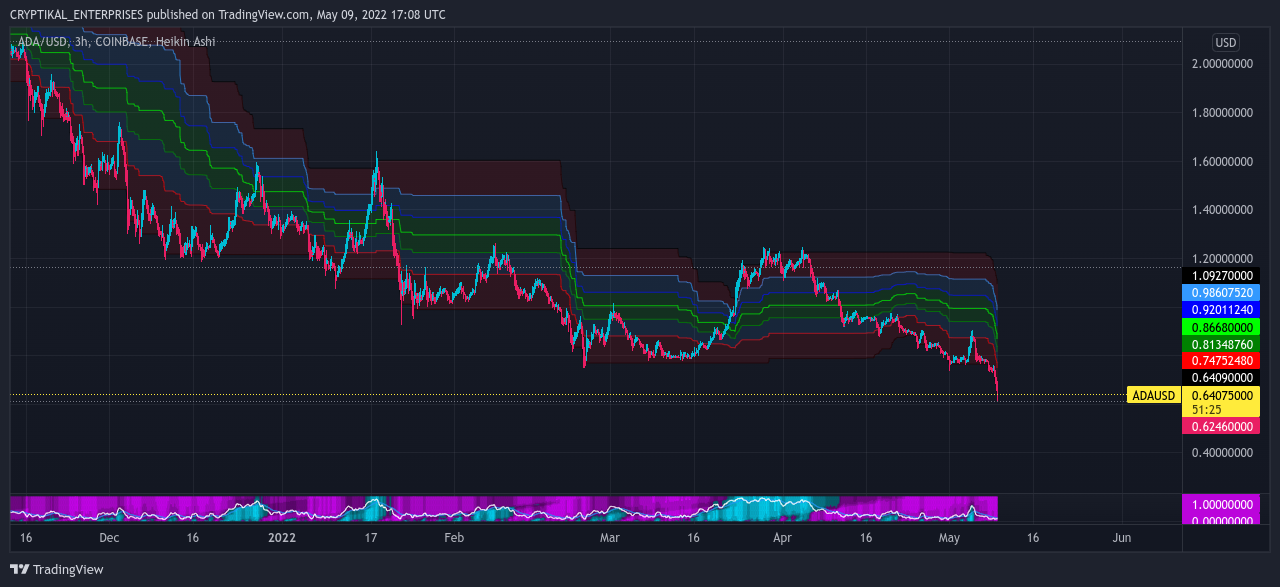
Task: Click the Jun label on time axis
Action: (1122, 538)
